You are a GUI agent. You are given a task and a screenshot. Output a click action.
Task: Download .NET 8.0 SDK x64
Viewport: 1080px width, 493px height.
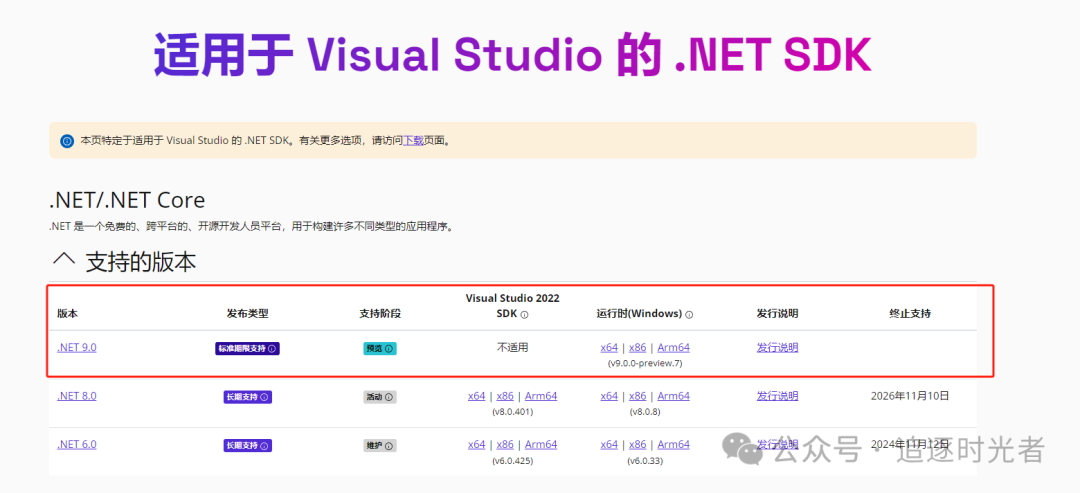point(477,396)
